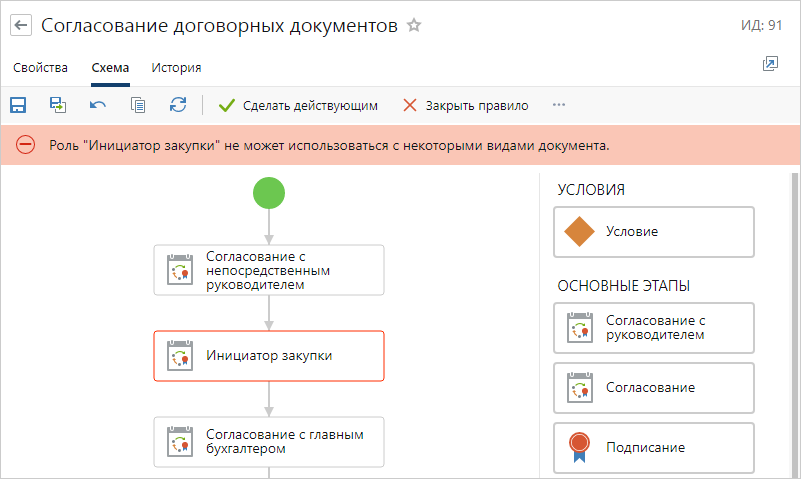Click the save and close icon
The width and height of the screenshot is (801, 479).
point(58,105)
